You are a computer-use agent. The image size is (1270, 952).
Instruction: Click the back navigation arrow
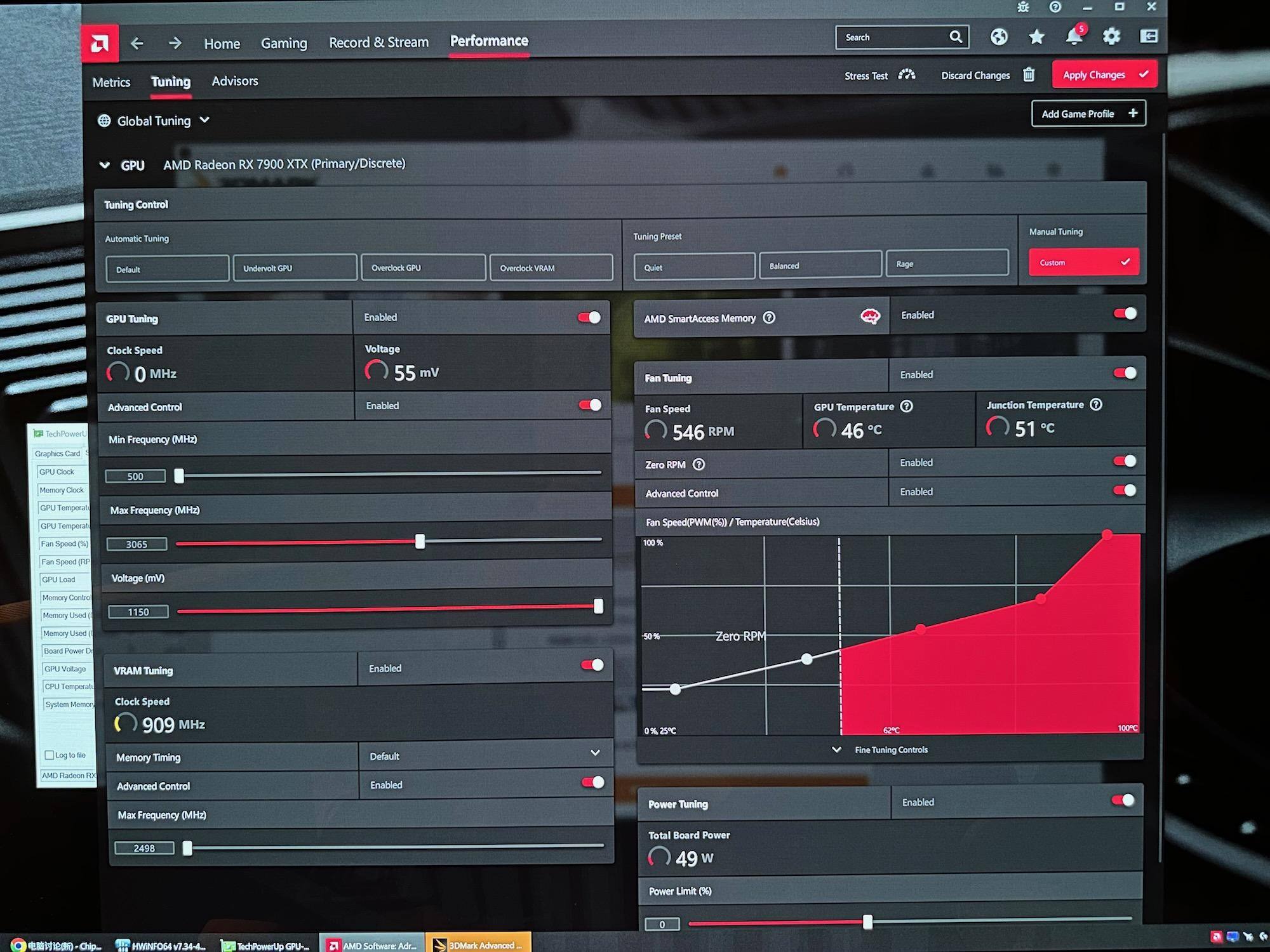[x=137, y=43]
